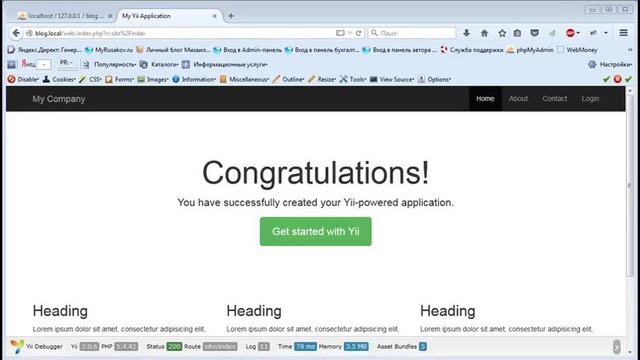Open the Options dropdown menu
This screenshot has width=640, height=360.
[x=434, y=79]
